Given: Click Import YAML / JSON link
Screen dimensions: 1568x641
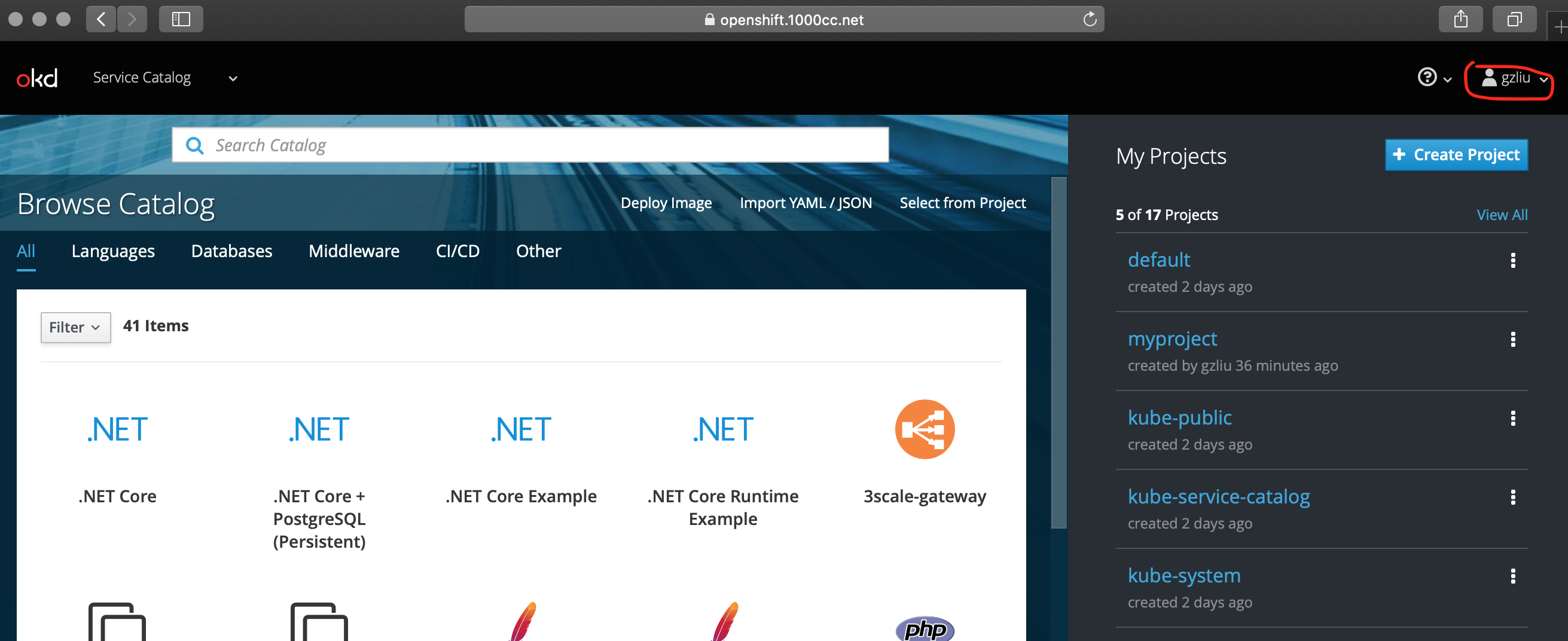Looking at the screenshot, I should pos(806,203).
